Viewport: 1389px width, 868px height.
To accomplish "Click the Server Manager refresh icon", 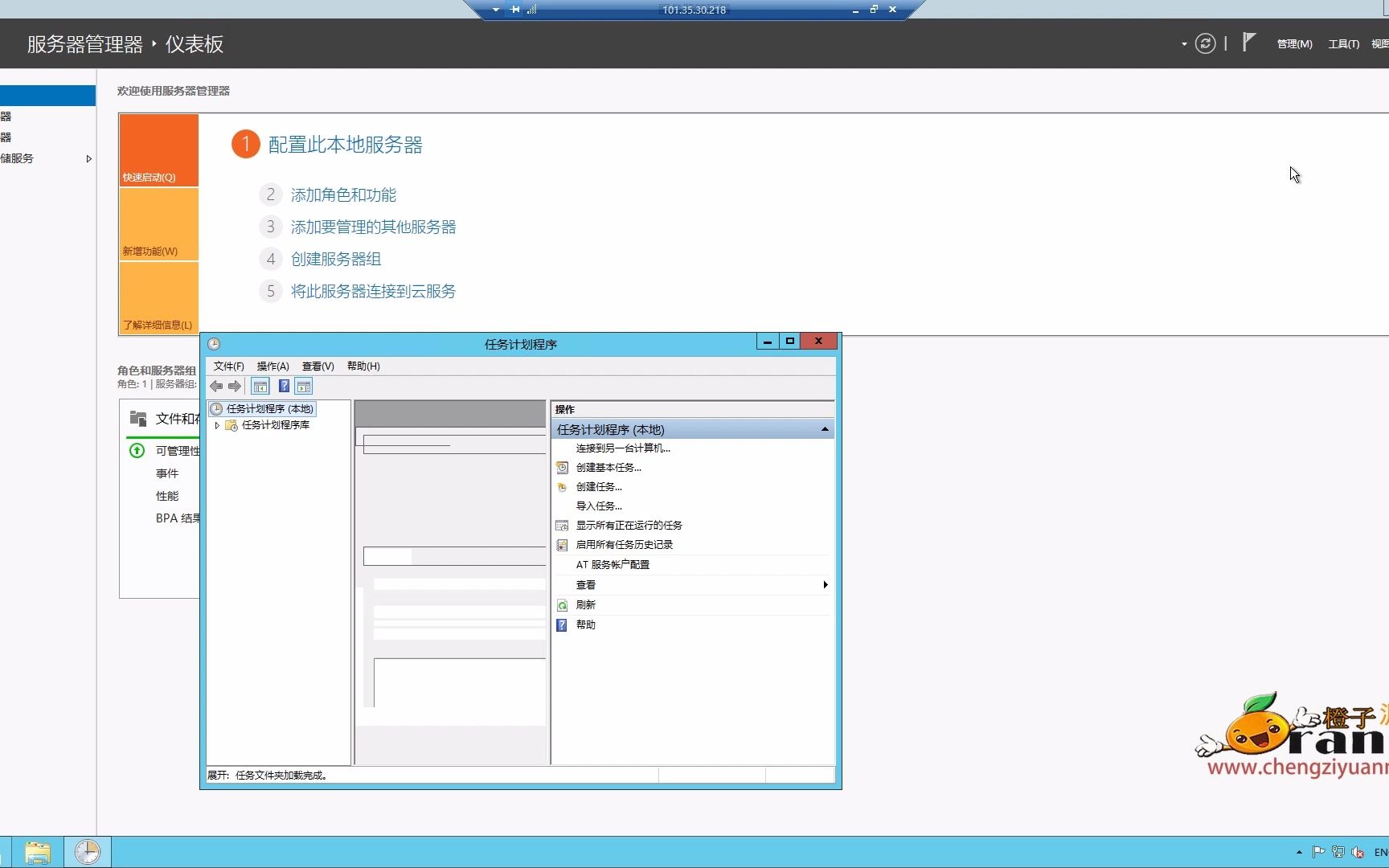I will click(x=1205, y=43).
